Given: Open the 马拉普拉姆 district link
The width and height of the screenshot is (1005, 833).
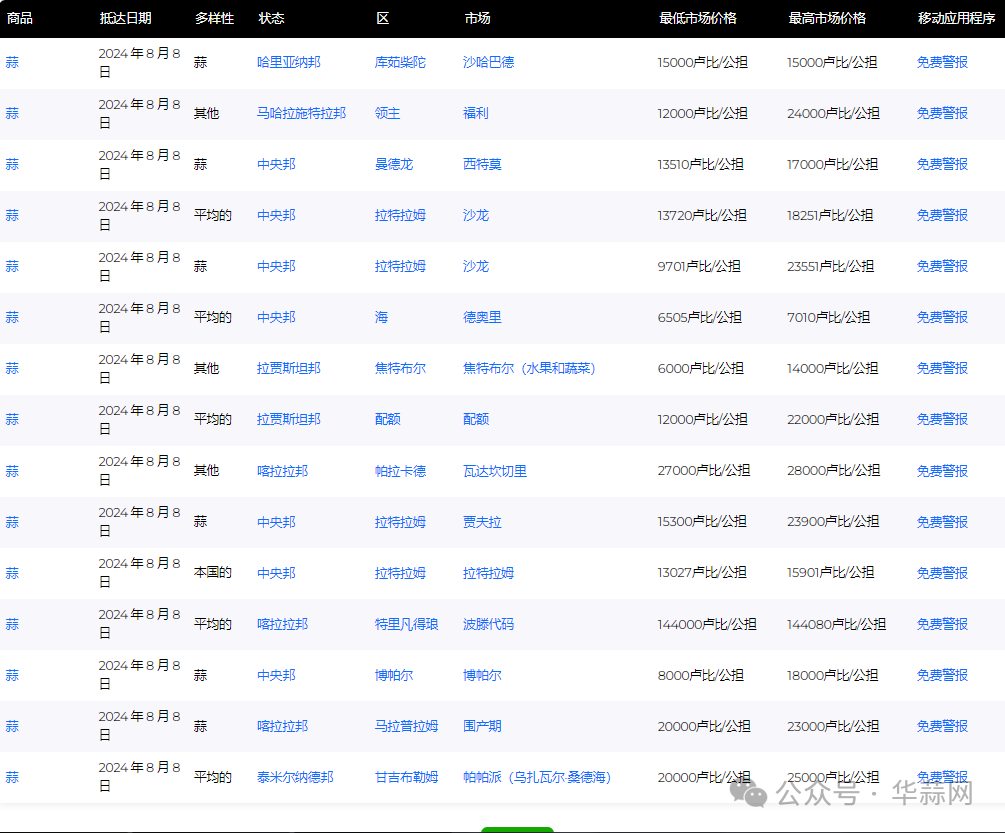Looking at the screenshot, I should pos(406,726).
